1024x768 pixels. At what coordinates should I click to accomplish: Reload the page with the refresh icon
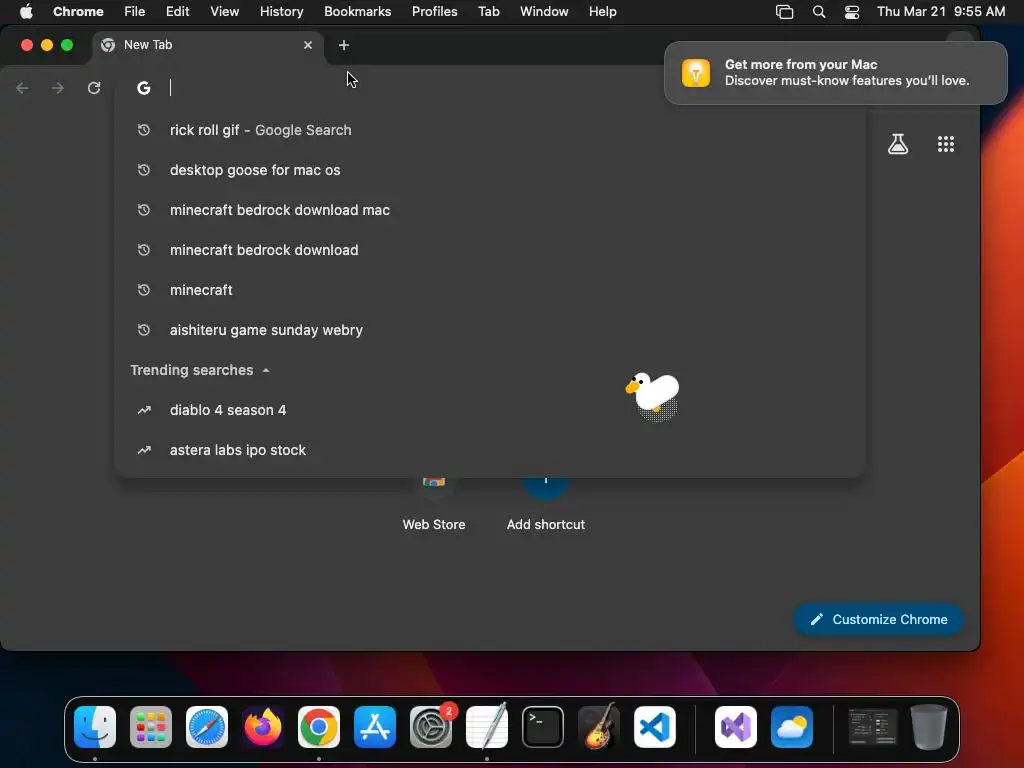coord(94,88)
